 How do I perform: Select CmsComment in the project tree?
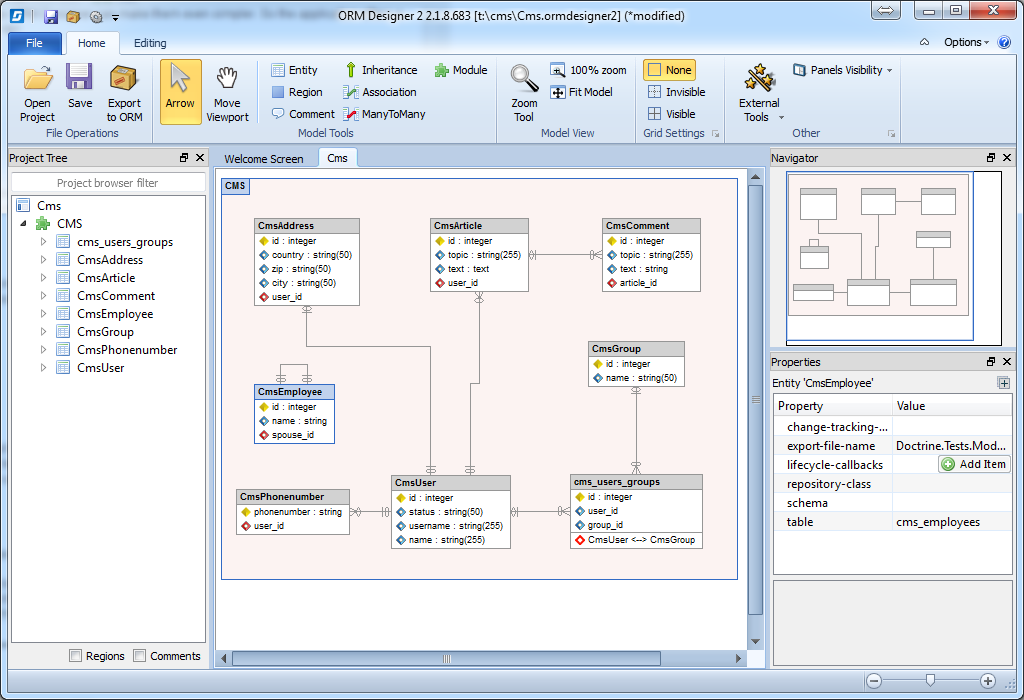click(x=116, y=296)
